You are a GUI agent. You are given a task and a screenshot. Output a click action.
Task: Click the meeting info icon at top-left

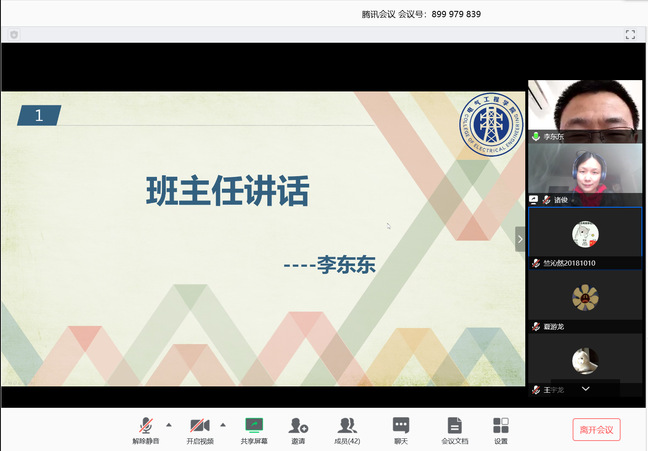pyautogui.click(x=14, y=34)
